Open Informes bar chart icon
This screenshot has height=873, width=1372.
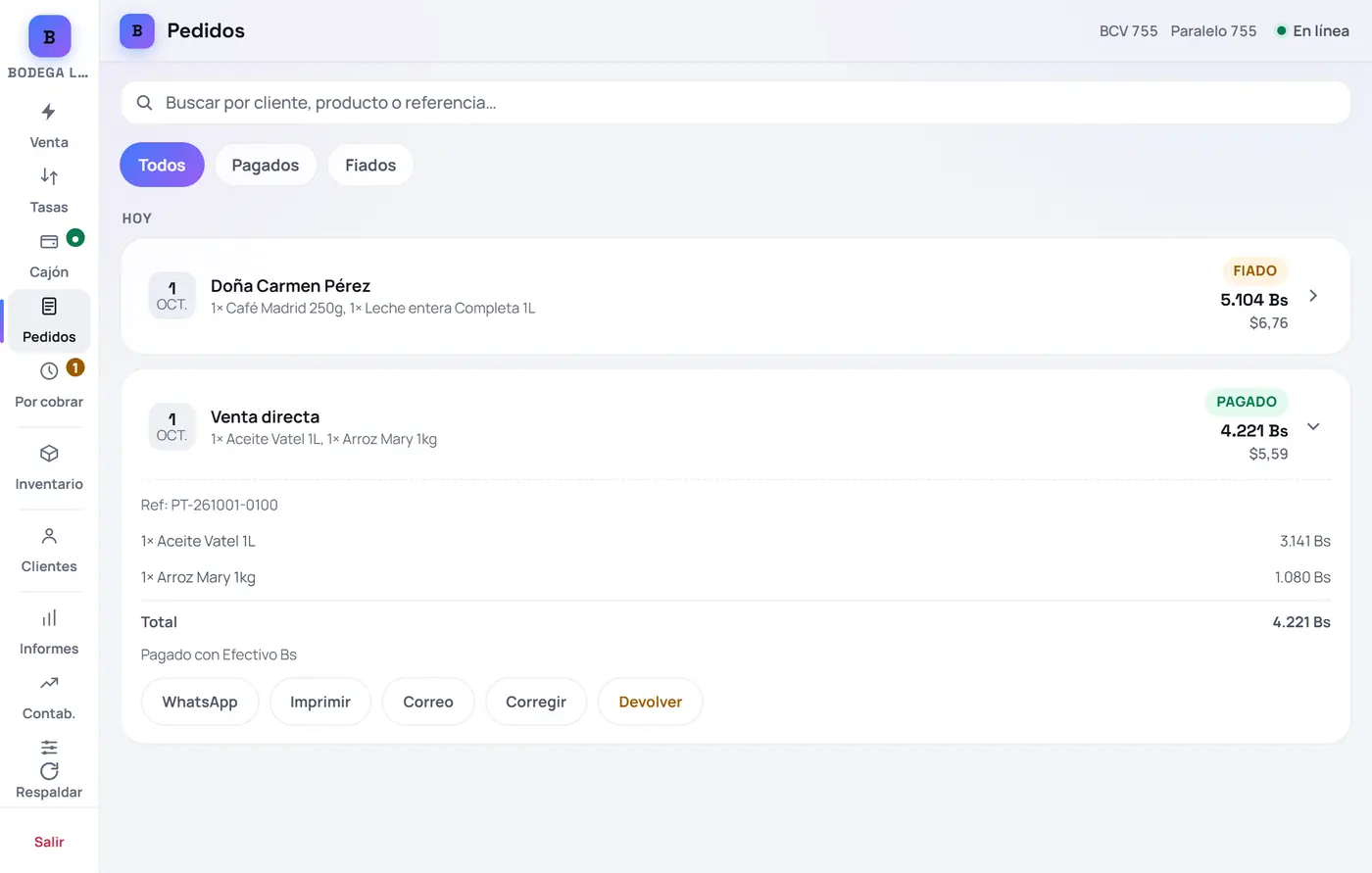pyautogui.click(x=49, y=618)
